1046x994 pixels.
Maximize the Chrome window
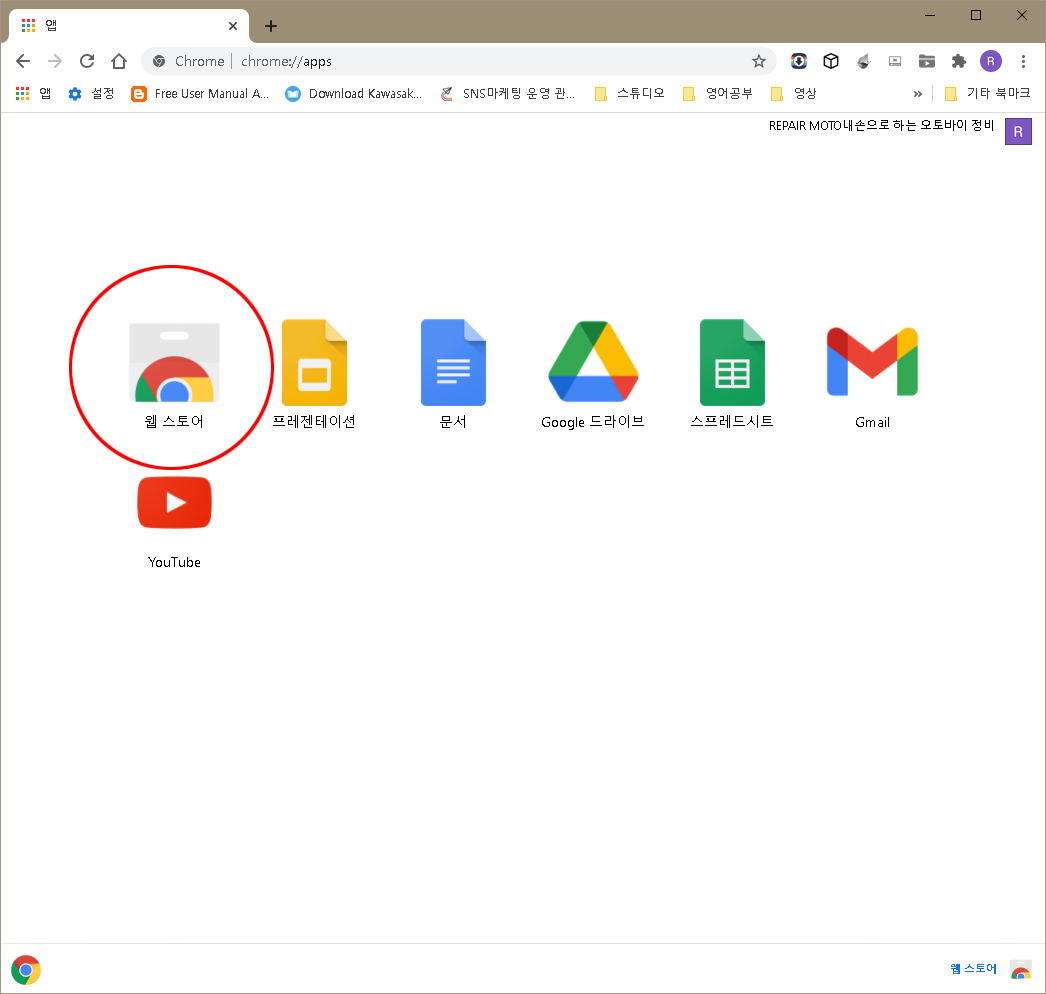pyautogui.click(x=976, y=15)
